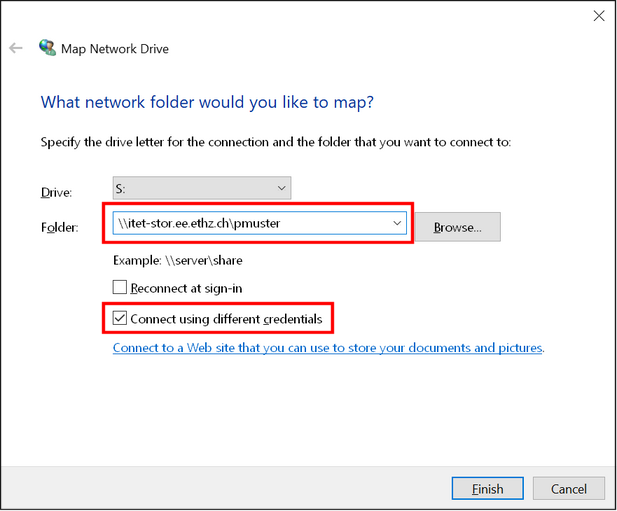
Task: Click the 'Connect using different credentials' label
Action: [226, 319]
